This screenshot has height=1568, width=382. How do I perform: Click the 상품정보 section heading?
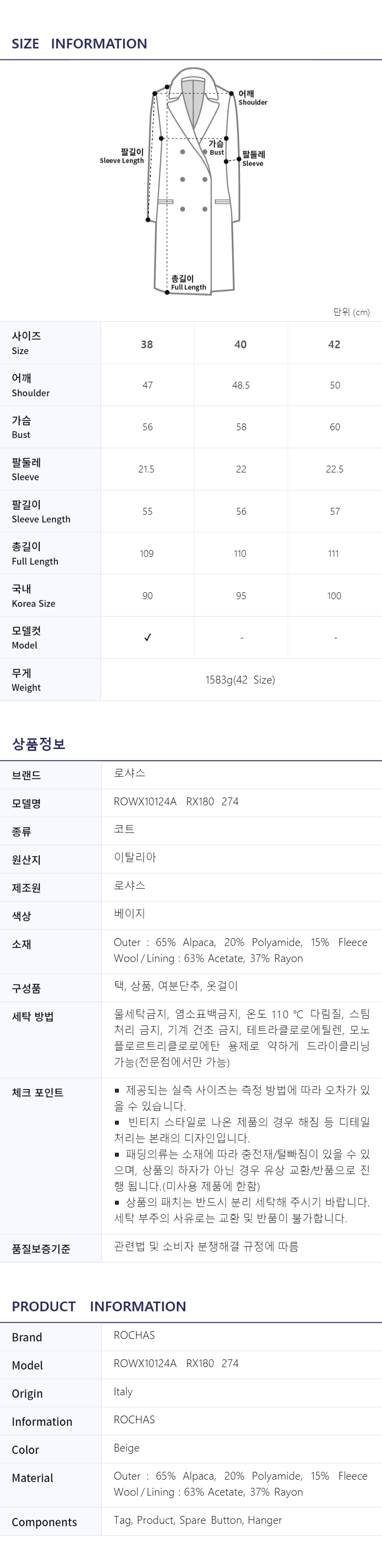(x=39, y=744)
